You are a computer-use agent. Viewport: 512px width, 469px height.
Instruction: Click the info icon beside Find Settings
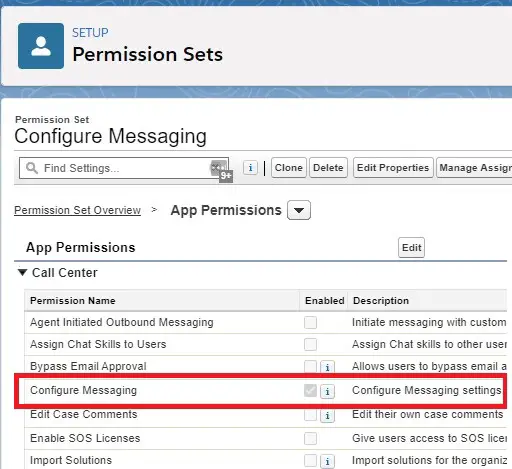[x=250, y=168]
